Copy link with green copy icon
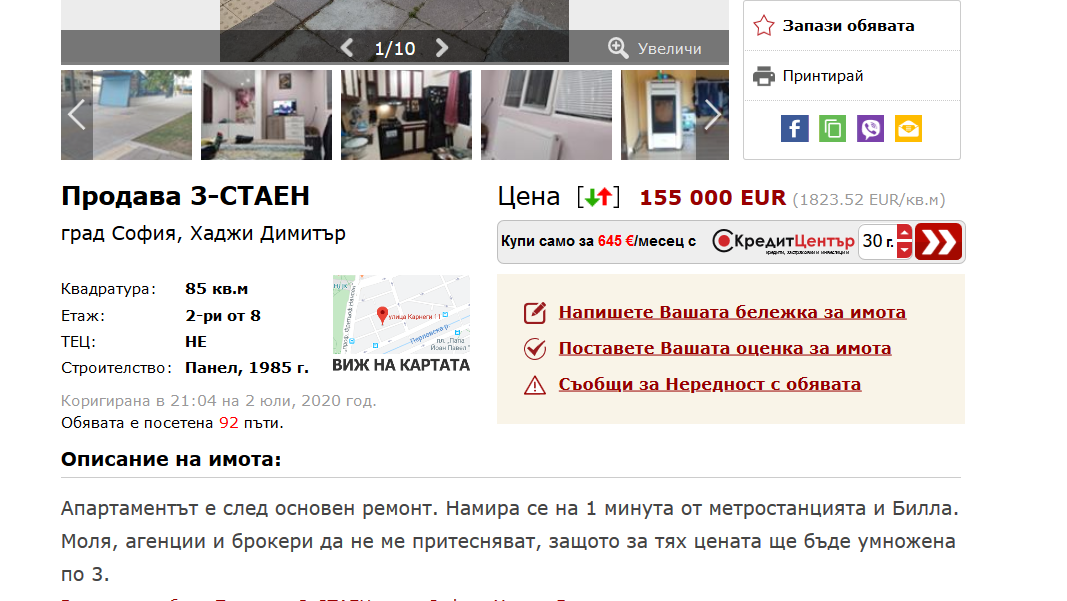 (x=832, y=129)
